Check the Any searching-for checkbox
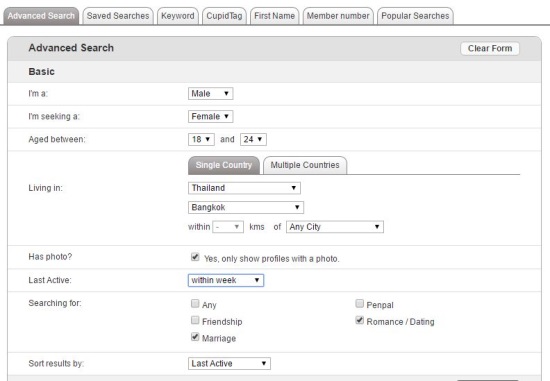 tap(195, 303)
